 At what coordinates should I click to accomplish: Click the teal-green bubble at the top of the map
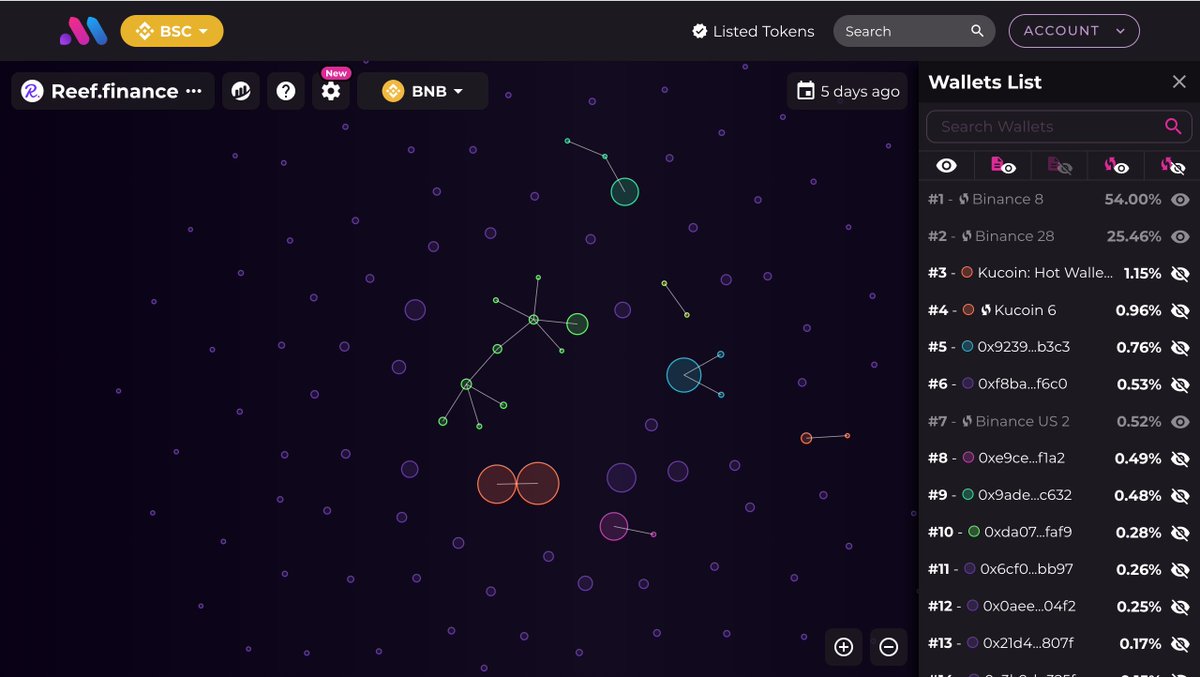tap(624, 192)
